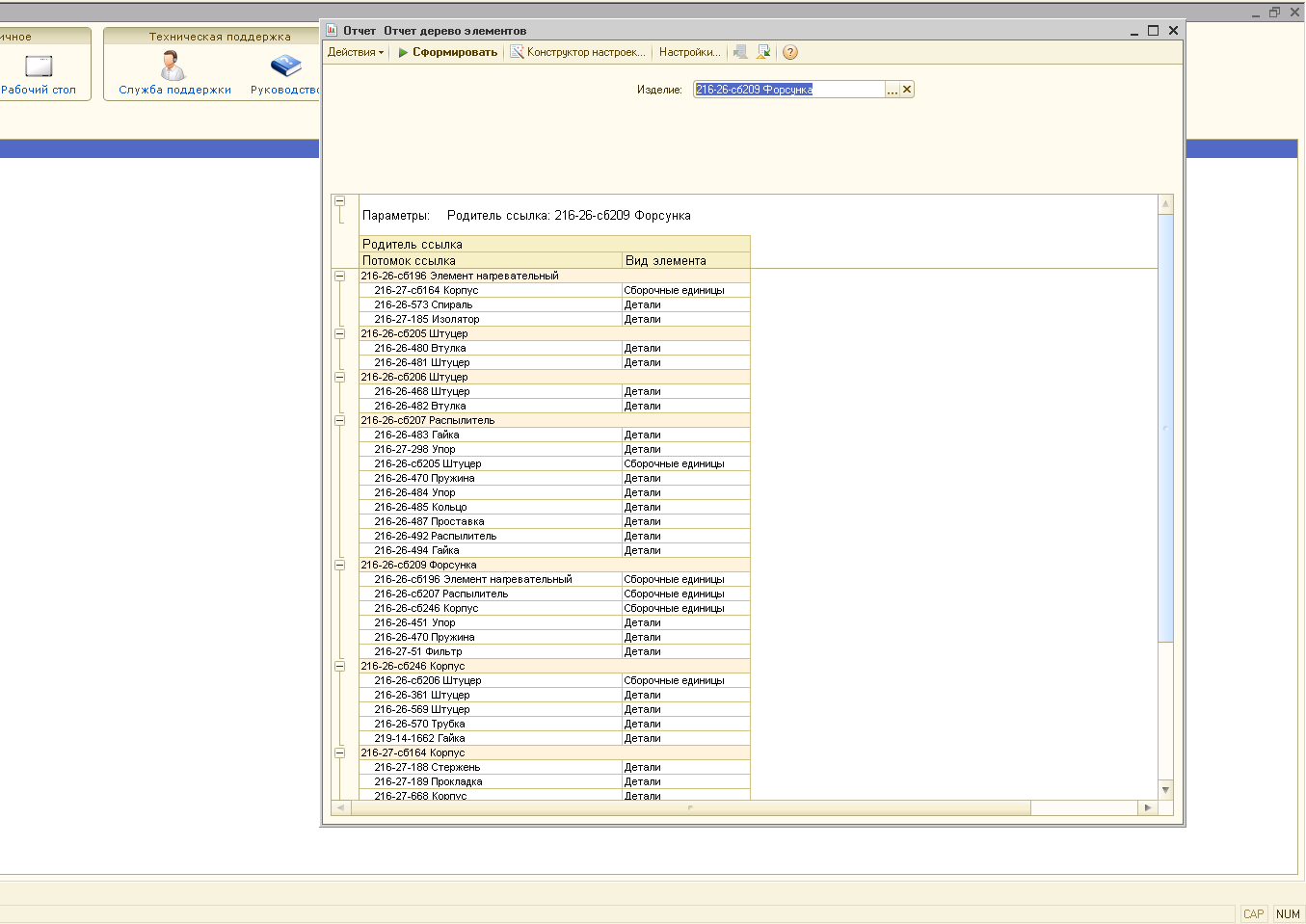Select row 216-27-189 Прокладка
The height and width of the screenshot is (924, 1306).
(554, 781)
